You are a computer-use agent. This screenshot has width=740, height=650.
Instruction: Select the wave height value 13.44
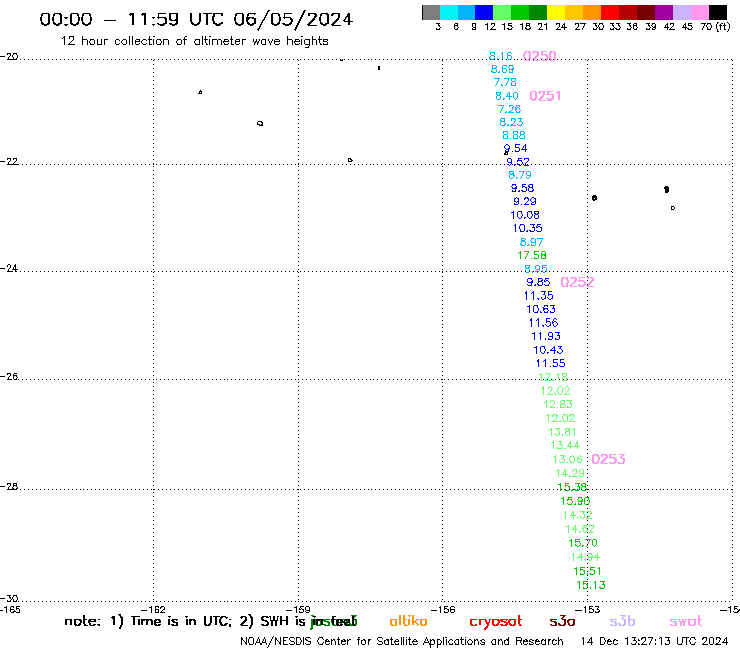[565, 445]
